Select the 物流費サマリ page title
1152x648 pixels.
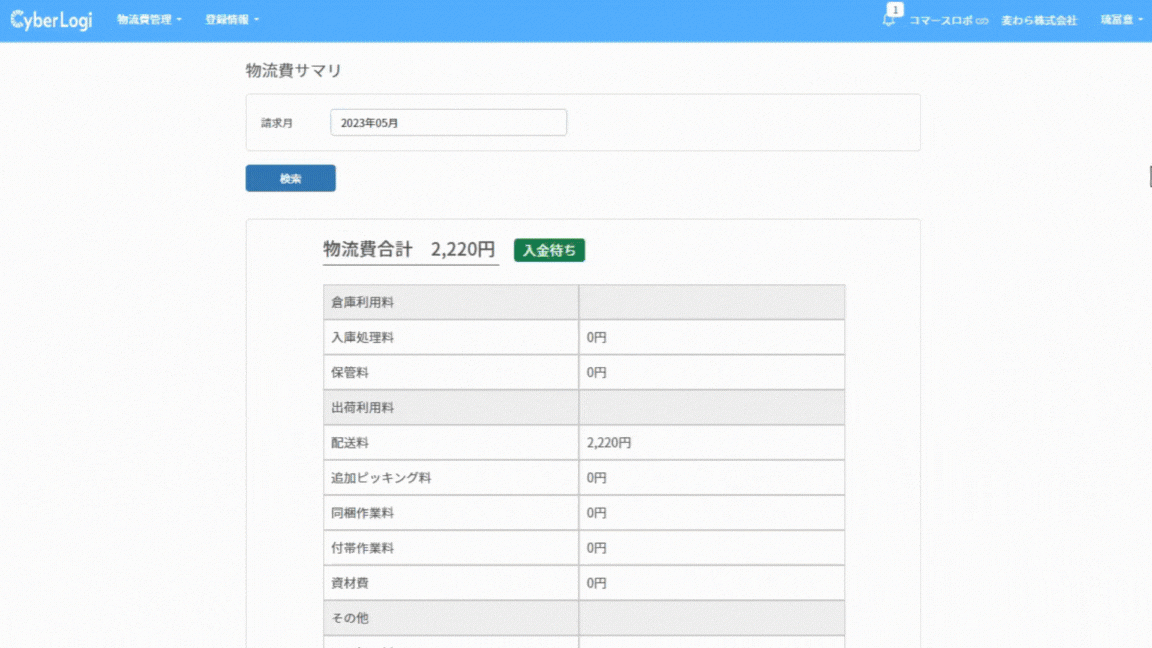pyautogui.click(x=294, y=71)
